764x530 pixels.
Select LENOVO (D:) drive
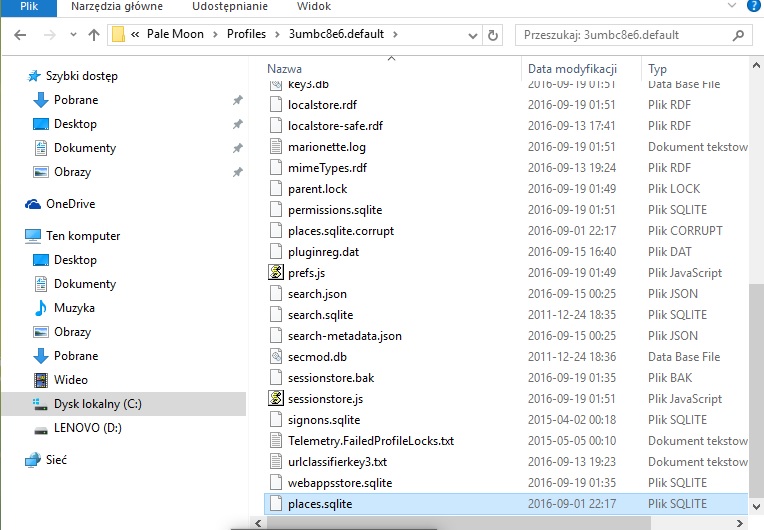click(x=88, y=428)
